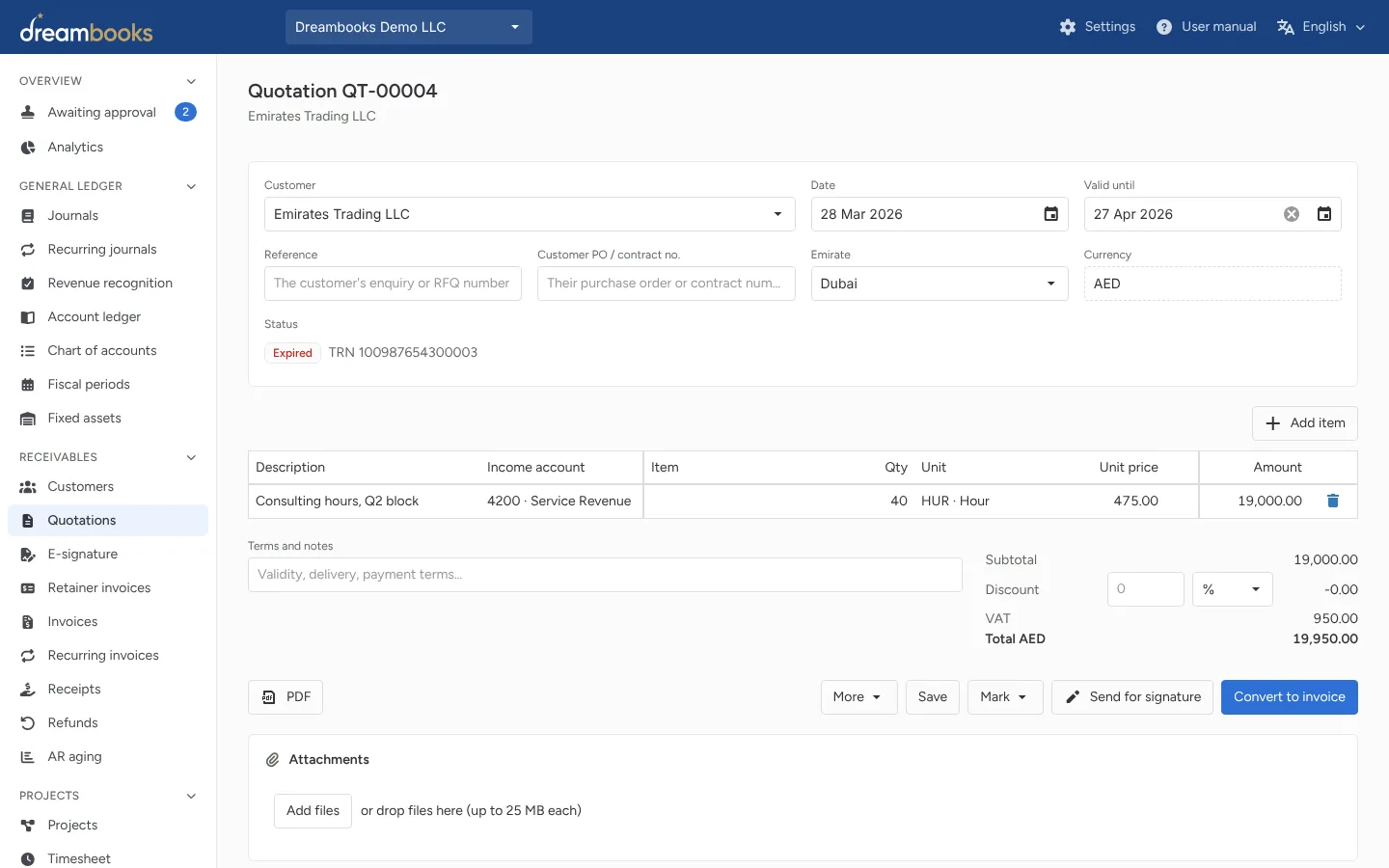This screenshot has width=1389, height=868.
Task: Save the quotation
Action: pos(933,697)
